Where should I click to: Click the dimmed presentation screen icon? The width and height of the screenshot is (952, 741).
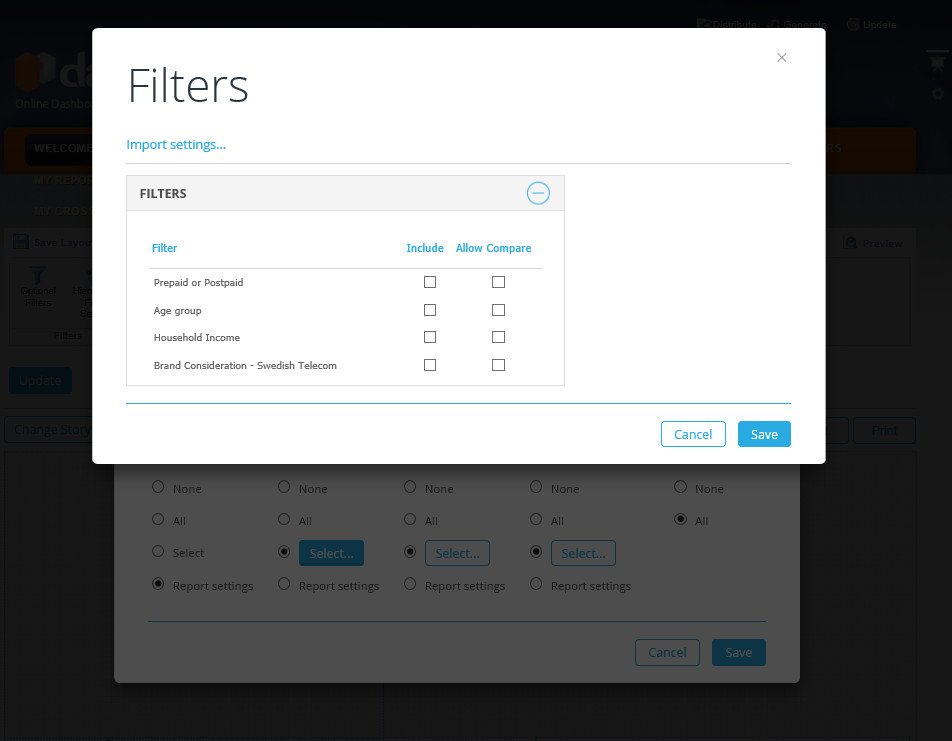[x=937, y=61]
